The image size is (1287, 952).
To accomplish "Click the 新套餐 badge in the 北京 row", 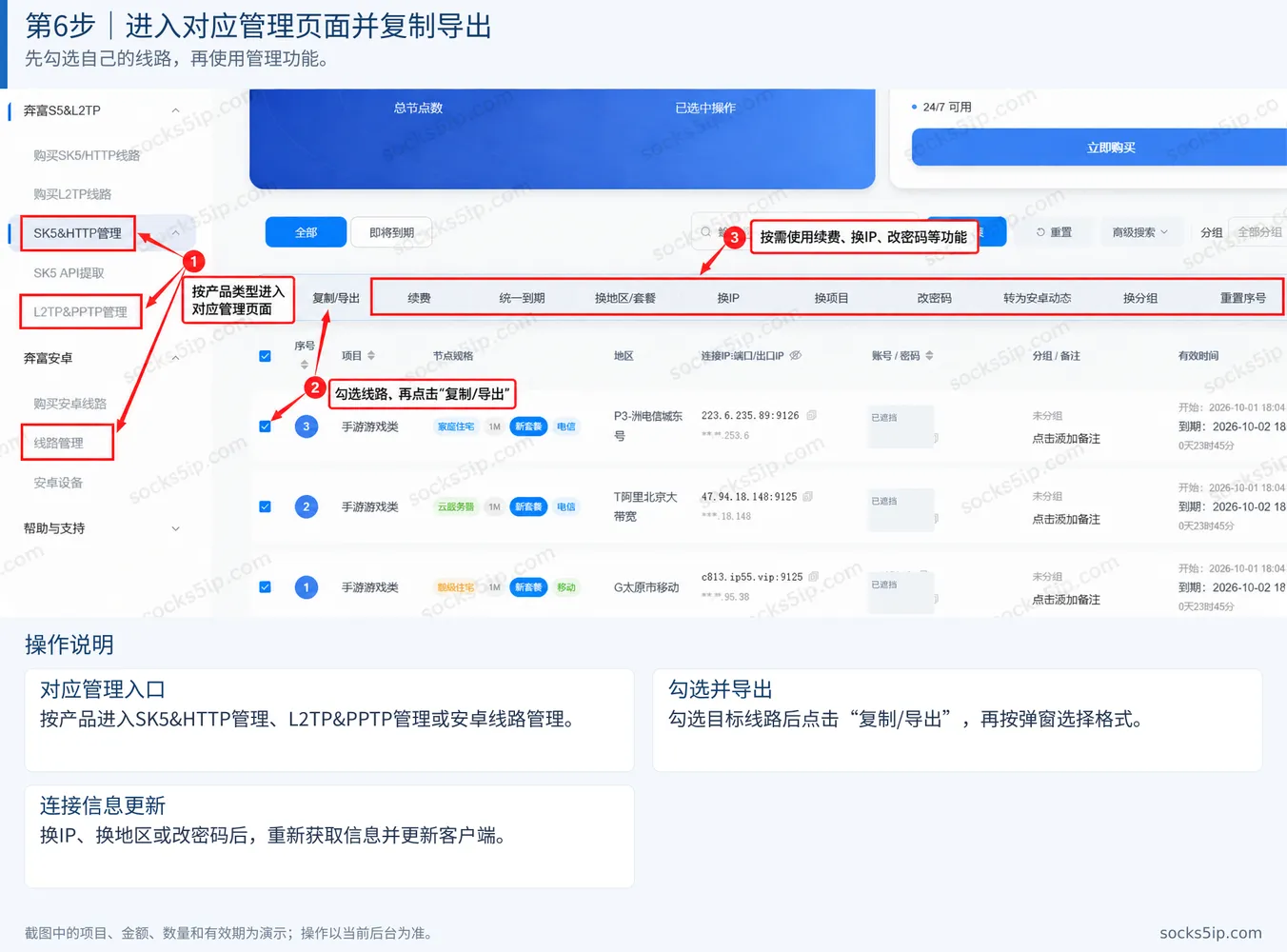I will click(528, 507).
